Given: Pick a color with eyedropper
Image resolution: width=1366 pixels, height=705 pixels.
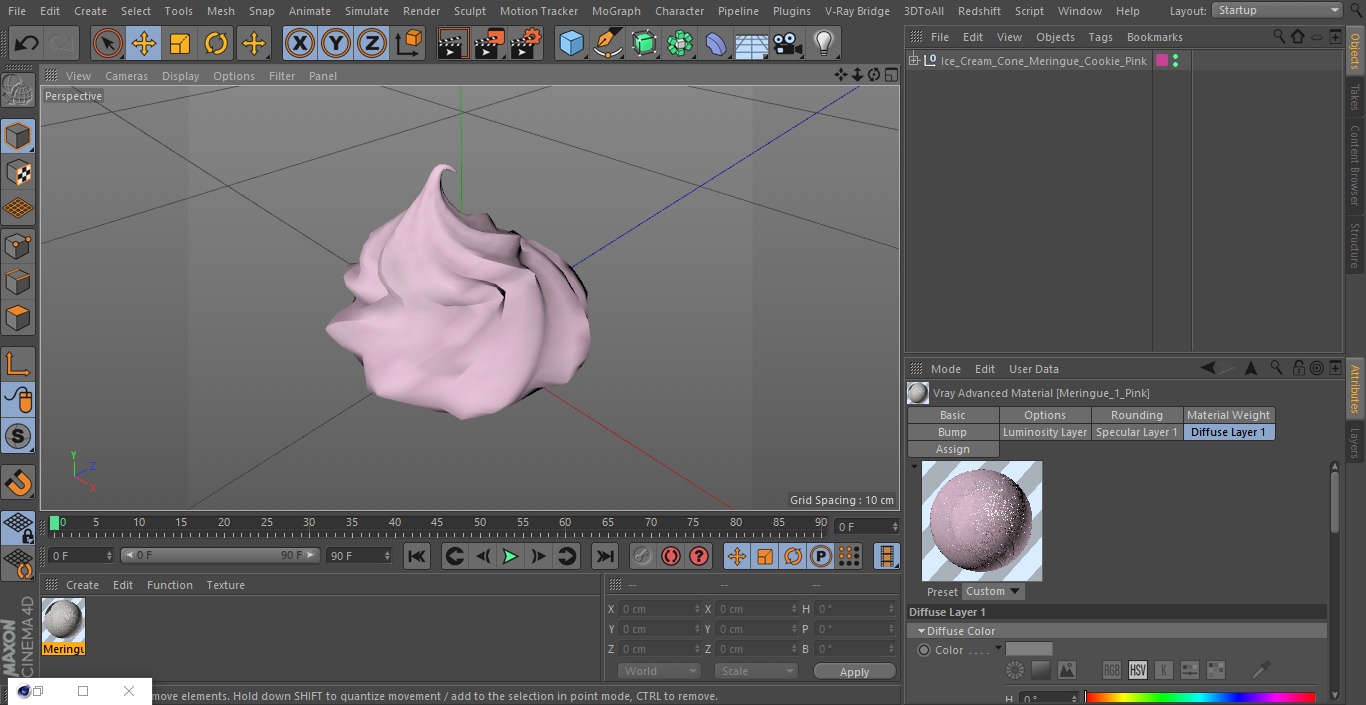Looking at the screenshot, I should [1262, 670].
